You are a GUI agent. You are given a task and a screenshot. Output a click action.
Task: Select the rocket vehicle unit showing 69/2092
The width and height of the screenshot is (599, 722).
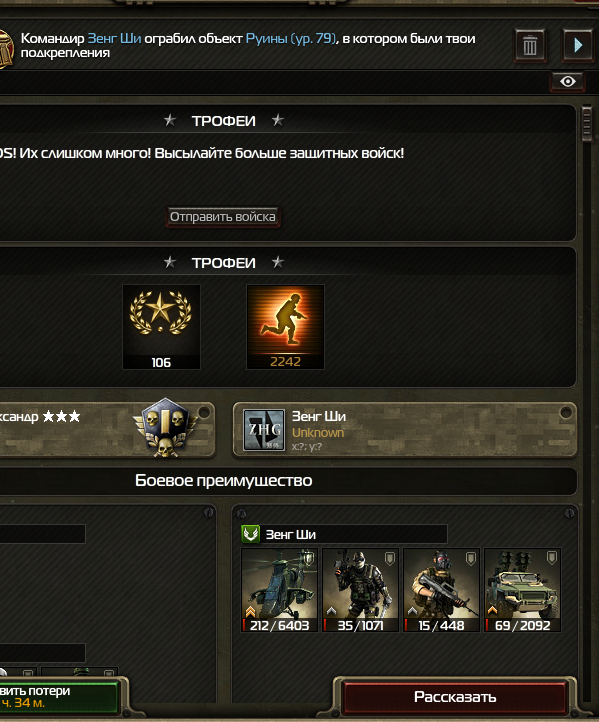(522, 590)
